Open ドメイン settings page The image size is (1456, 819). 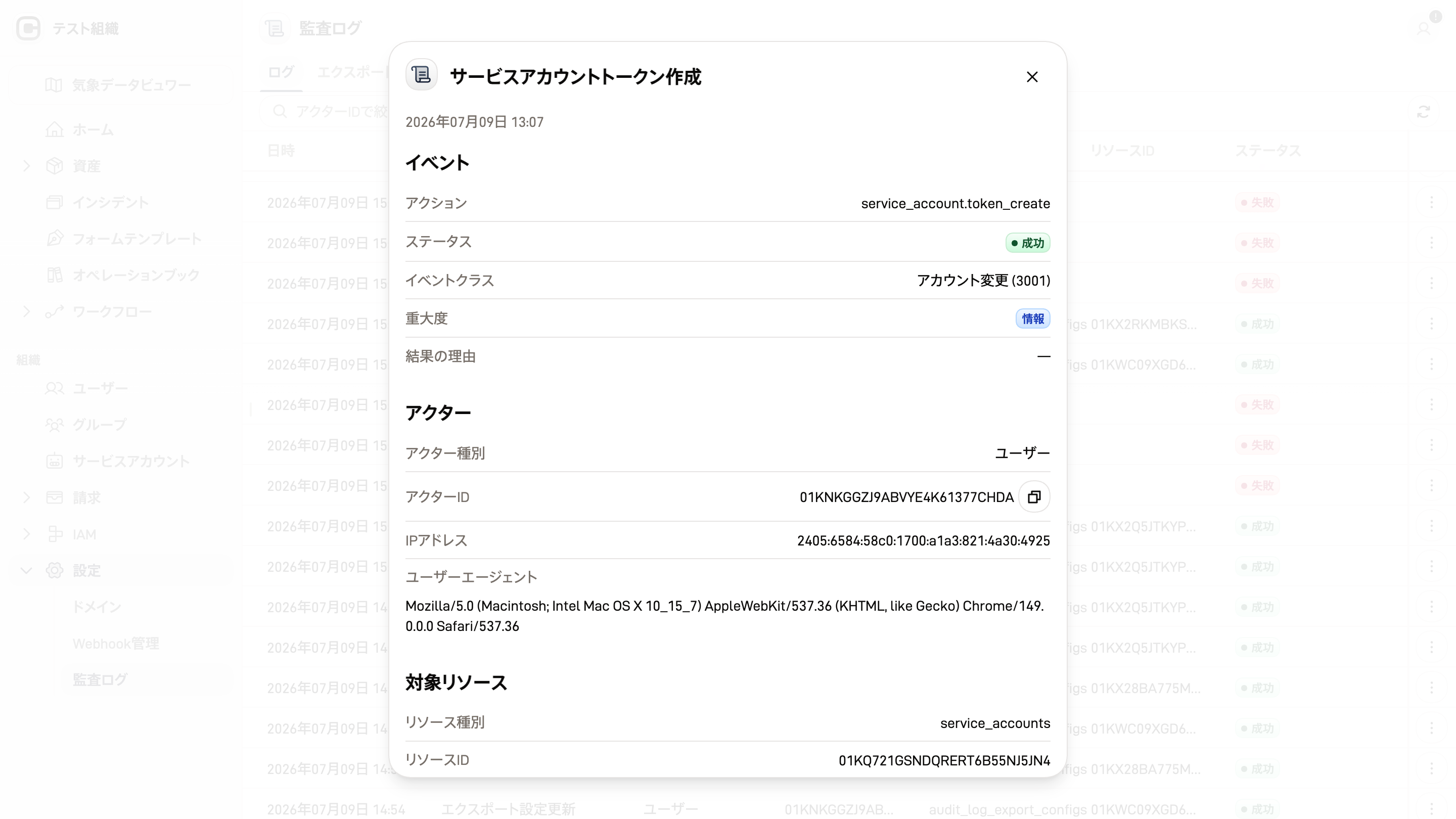97,607
